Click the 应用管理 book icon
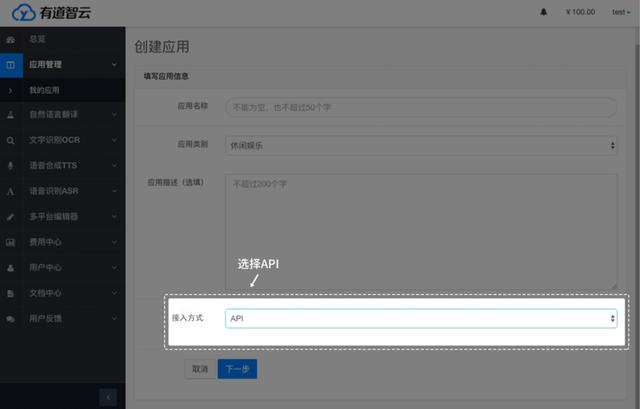Screen dimensions: 640x409 point(10,65)
